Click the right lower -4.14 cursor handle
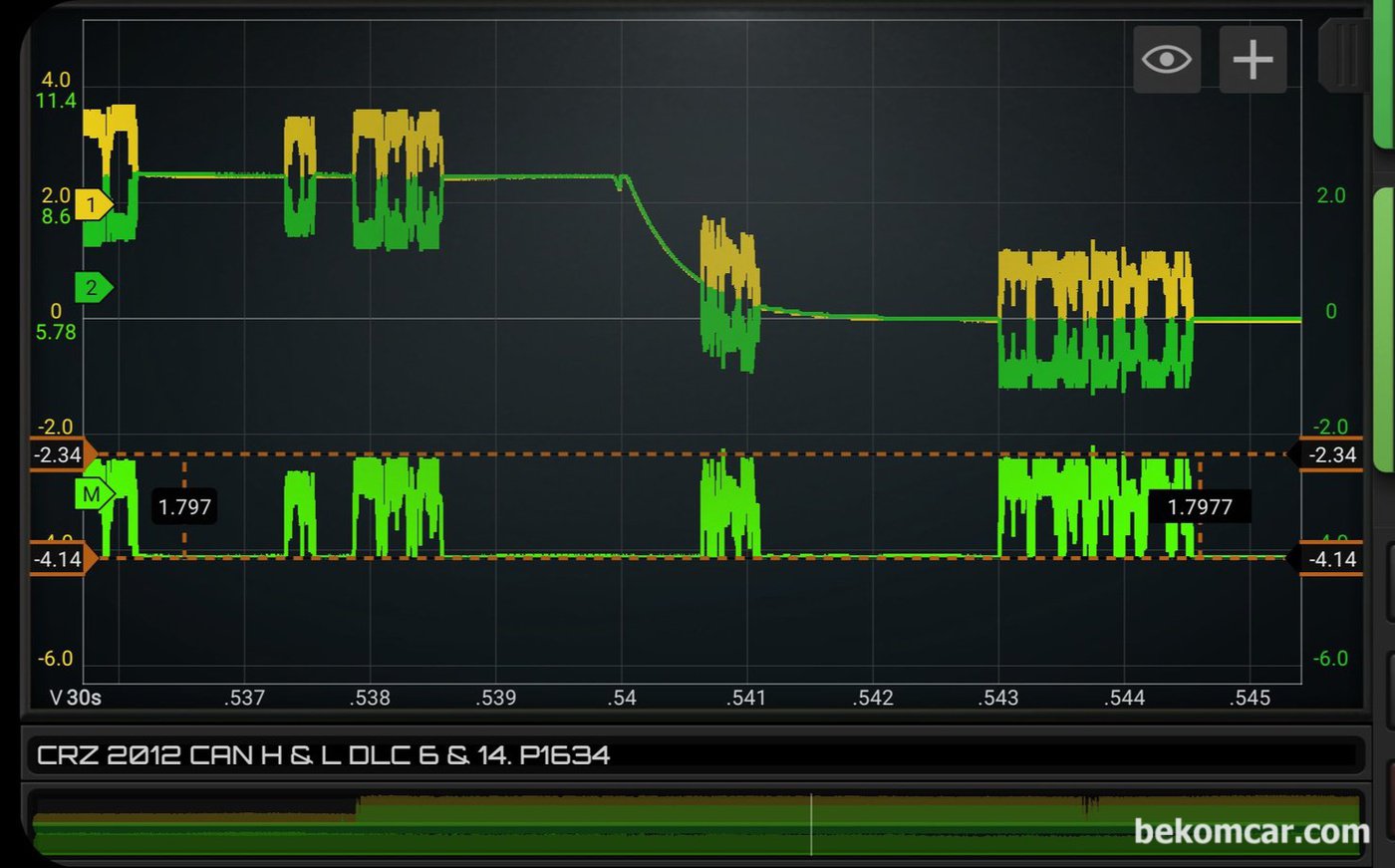 (1329, 559)
